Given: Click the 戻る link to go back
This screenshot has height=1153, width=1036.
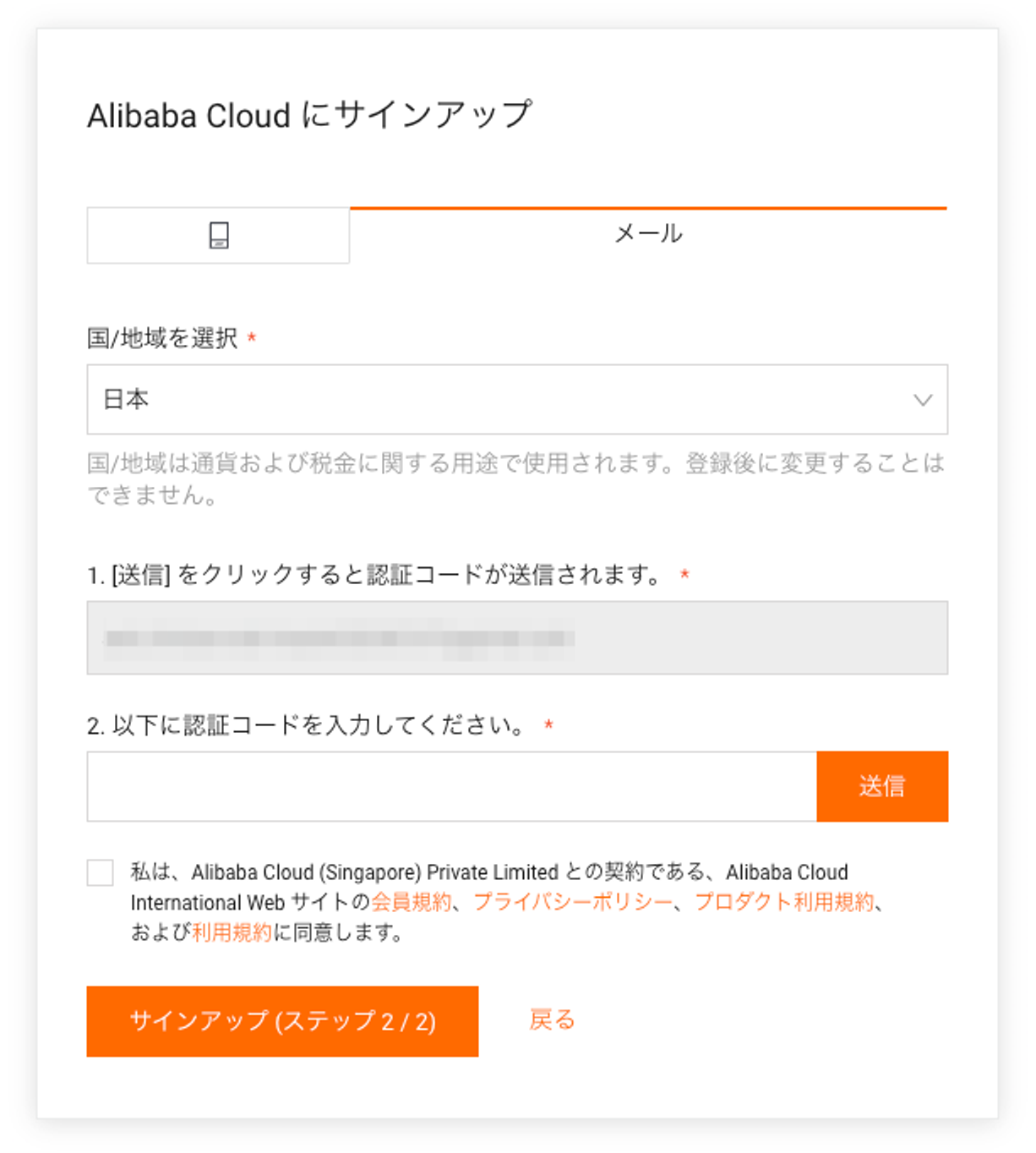Looking at the screenshot, I should pyautogui.click(x=552, y=1019).
